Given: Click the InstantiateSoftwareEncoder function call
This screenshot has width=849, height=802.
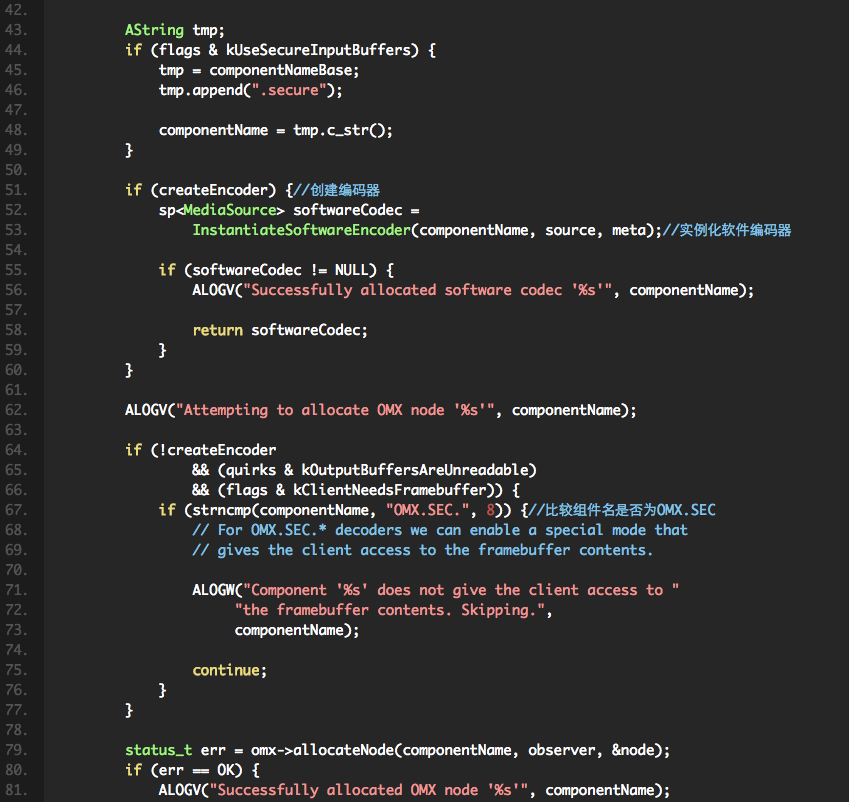Looking at the screenshot, I should click(x=301, y=230).
